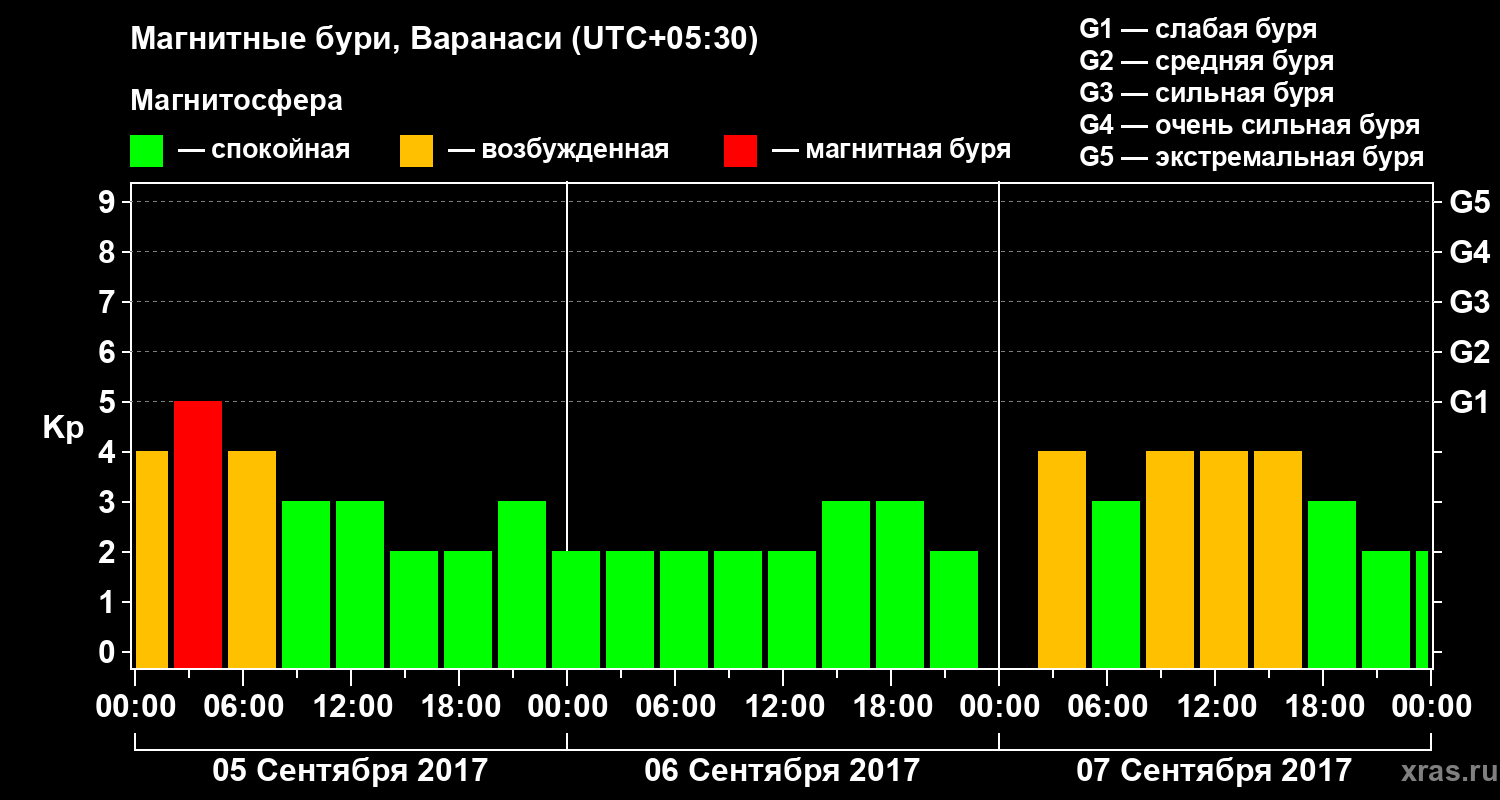Click the '07 Сентября 2017' date label

(1214, 771)
